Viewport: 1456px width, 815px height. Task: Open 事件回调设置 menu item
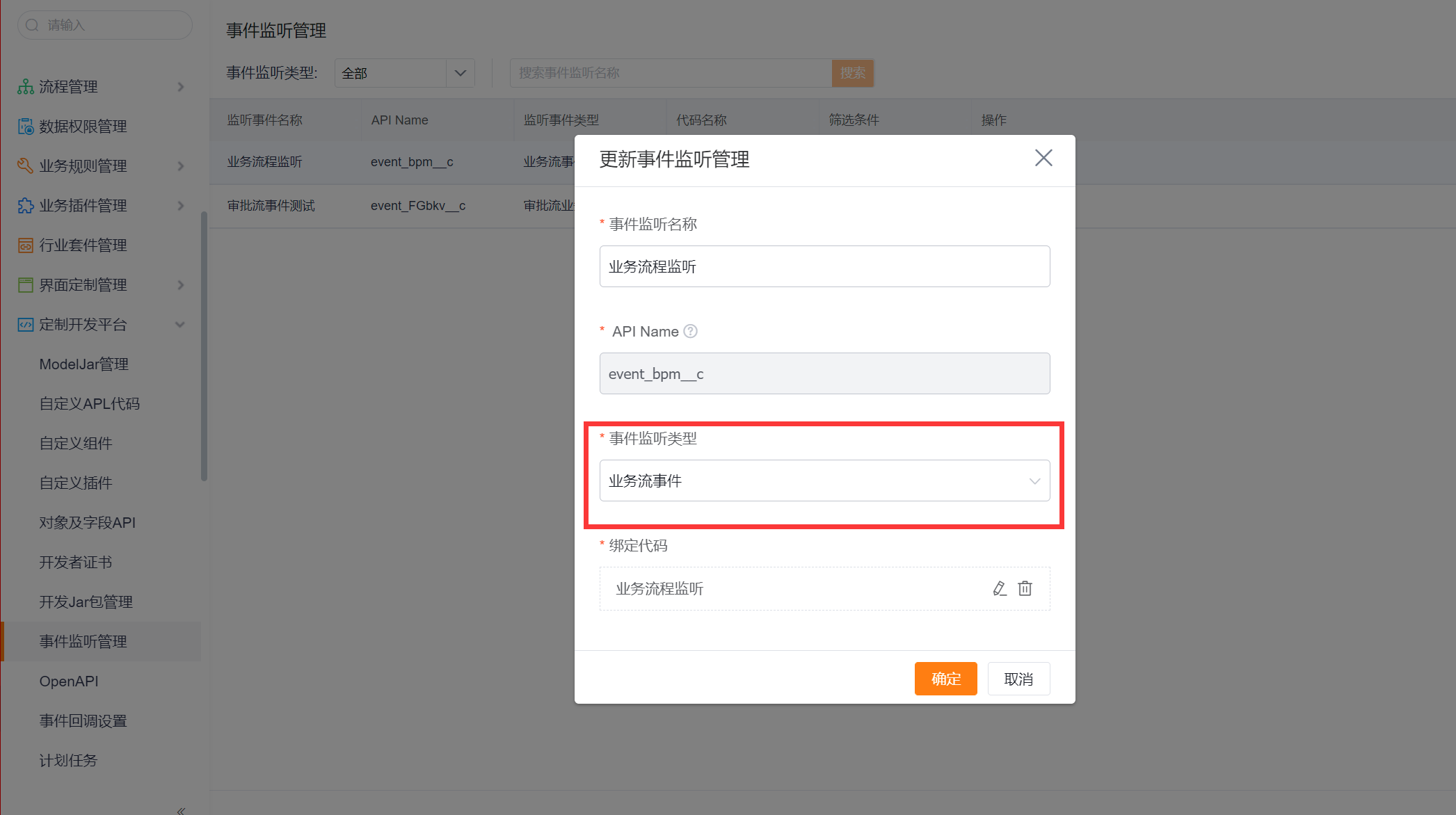coord(83,721)
